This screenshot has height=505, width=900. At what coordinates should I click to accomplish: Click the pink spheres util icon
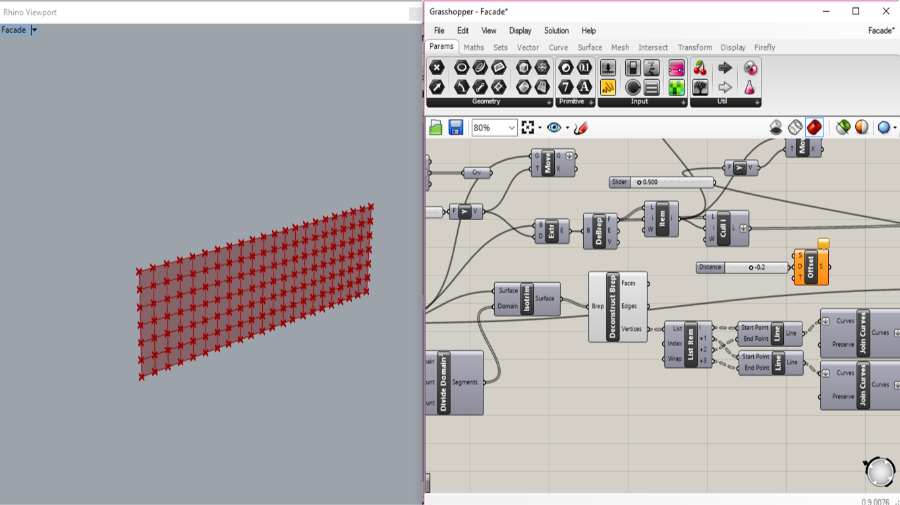(750, 68)
